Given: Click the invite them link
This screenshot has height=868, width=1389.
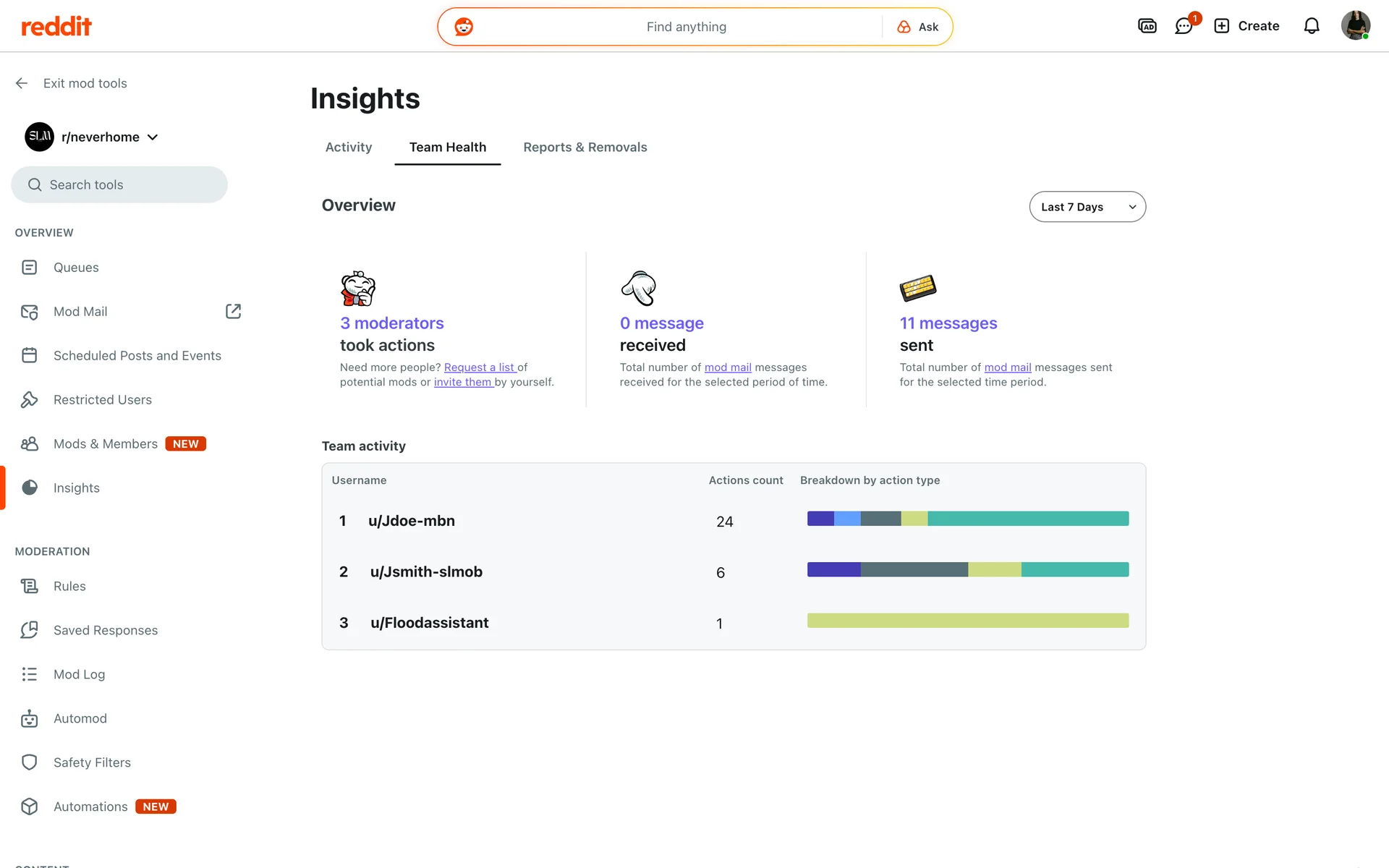Looking at the screenshot, I should point(463,382).
